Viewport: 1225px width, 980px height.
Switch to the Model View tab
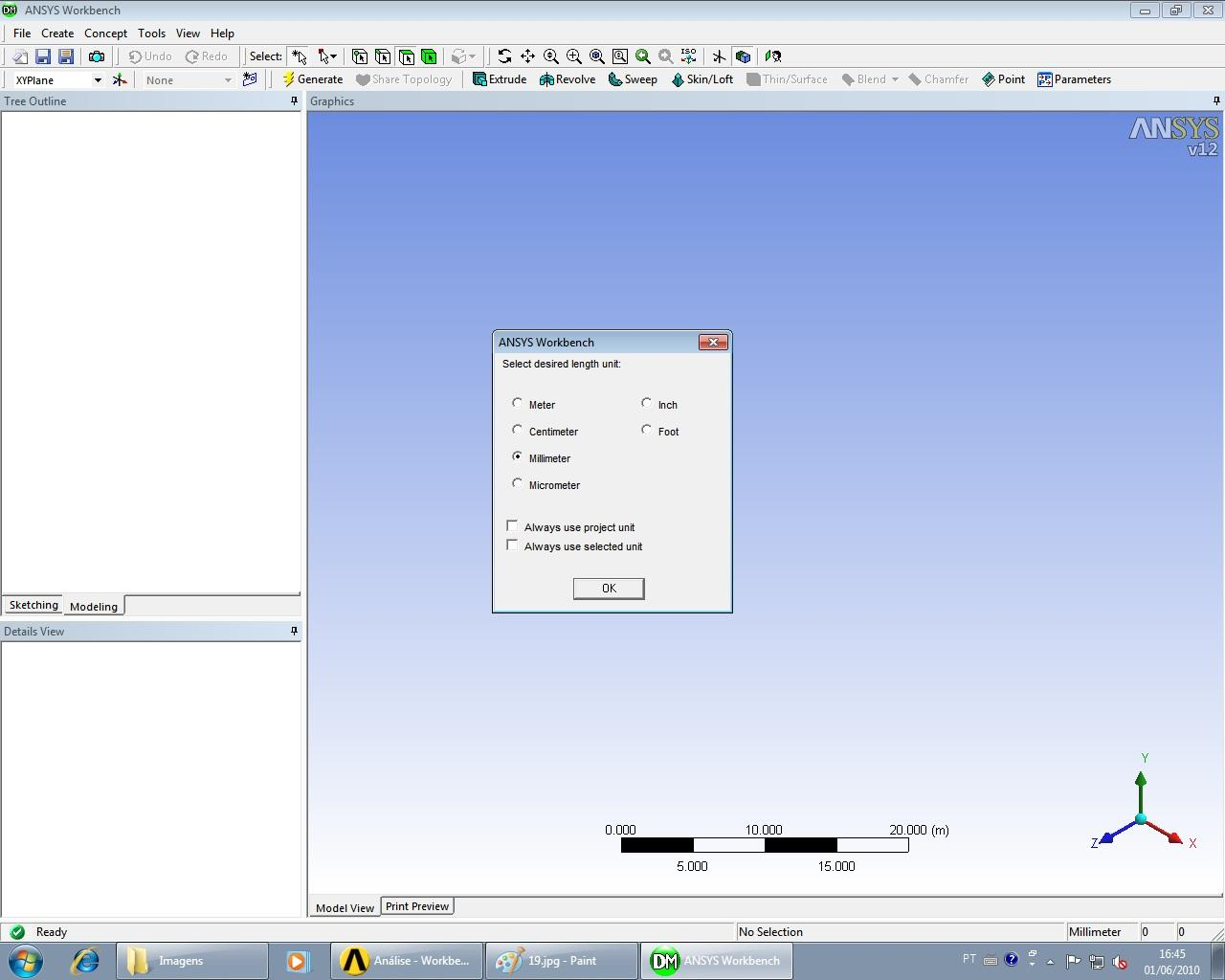(345, 907)
